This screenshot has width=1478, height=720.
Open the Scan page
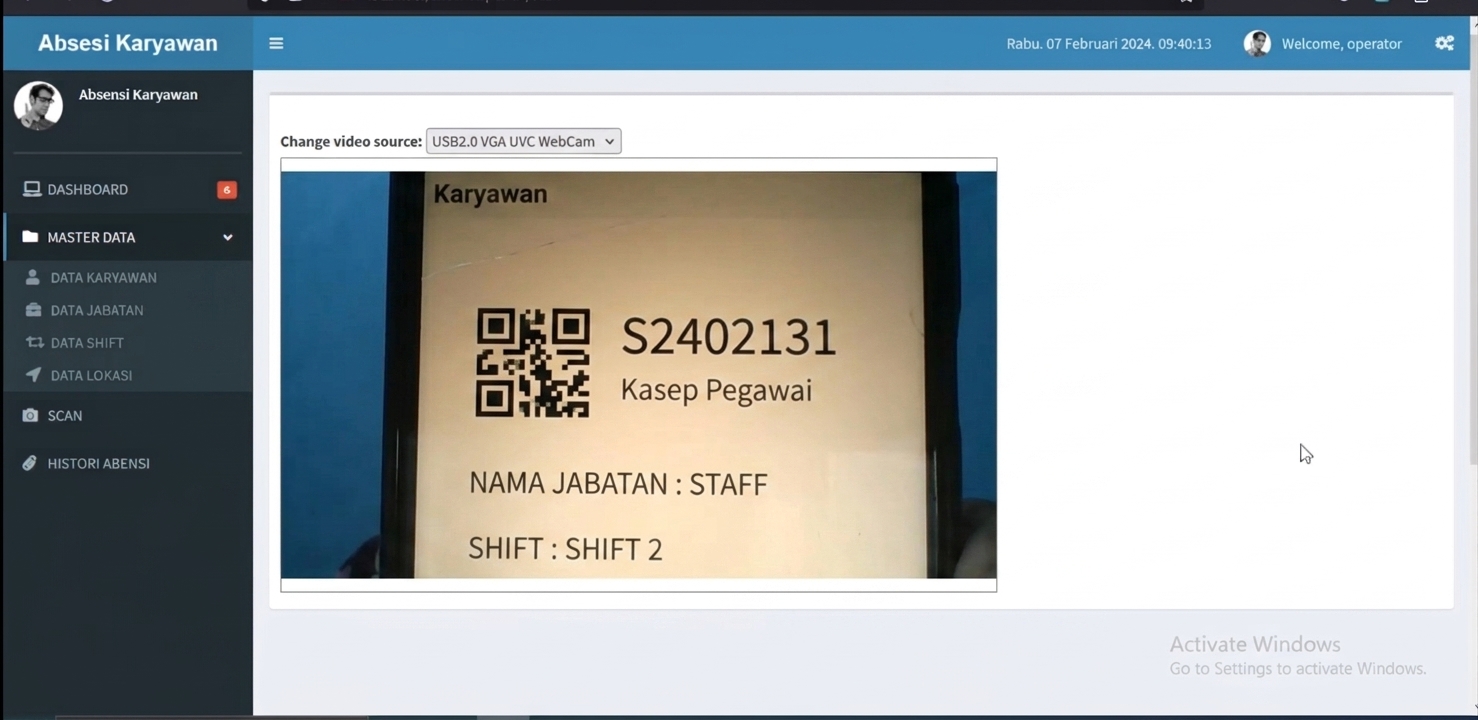[x=128, y=415]
